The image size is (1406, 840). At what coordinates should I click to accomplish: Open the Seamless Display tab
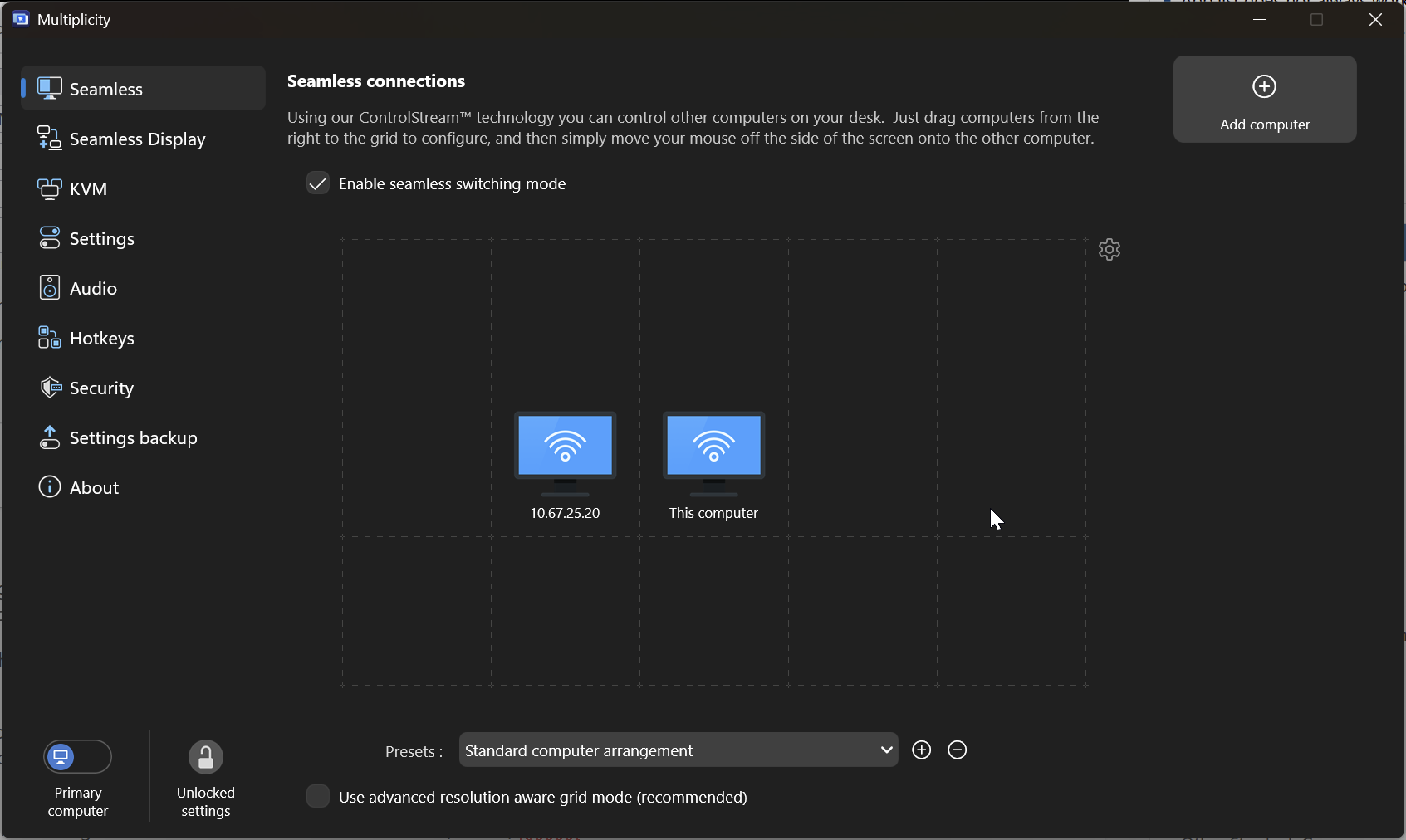point(137,139)
